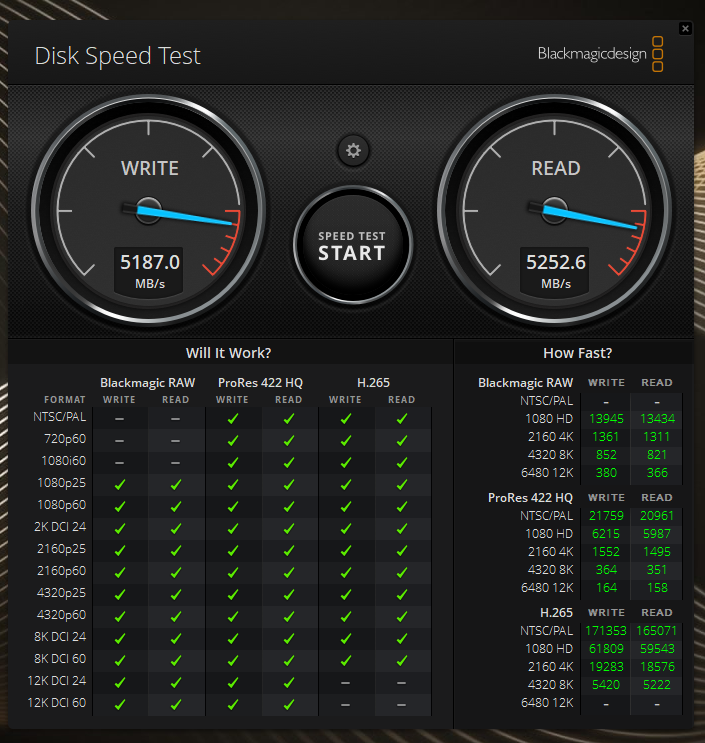This screenshot has height=743, width=705.
Task: Click the Blackmagic RAW read dash for 720p60
Action: (x=176, y=441)
